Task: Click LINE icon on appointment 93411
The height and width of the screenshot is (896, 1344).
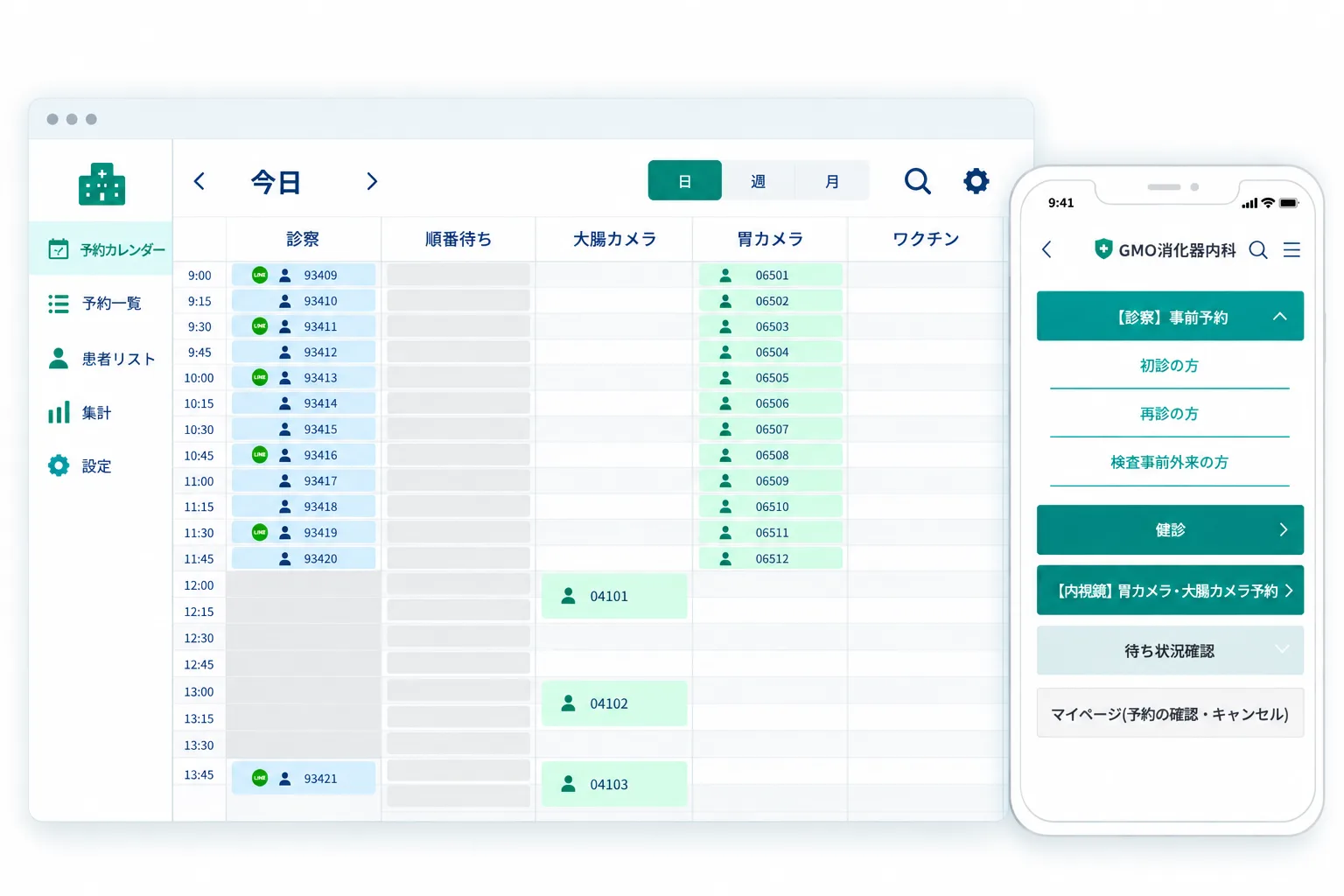Action: (260, 326)
